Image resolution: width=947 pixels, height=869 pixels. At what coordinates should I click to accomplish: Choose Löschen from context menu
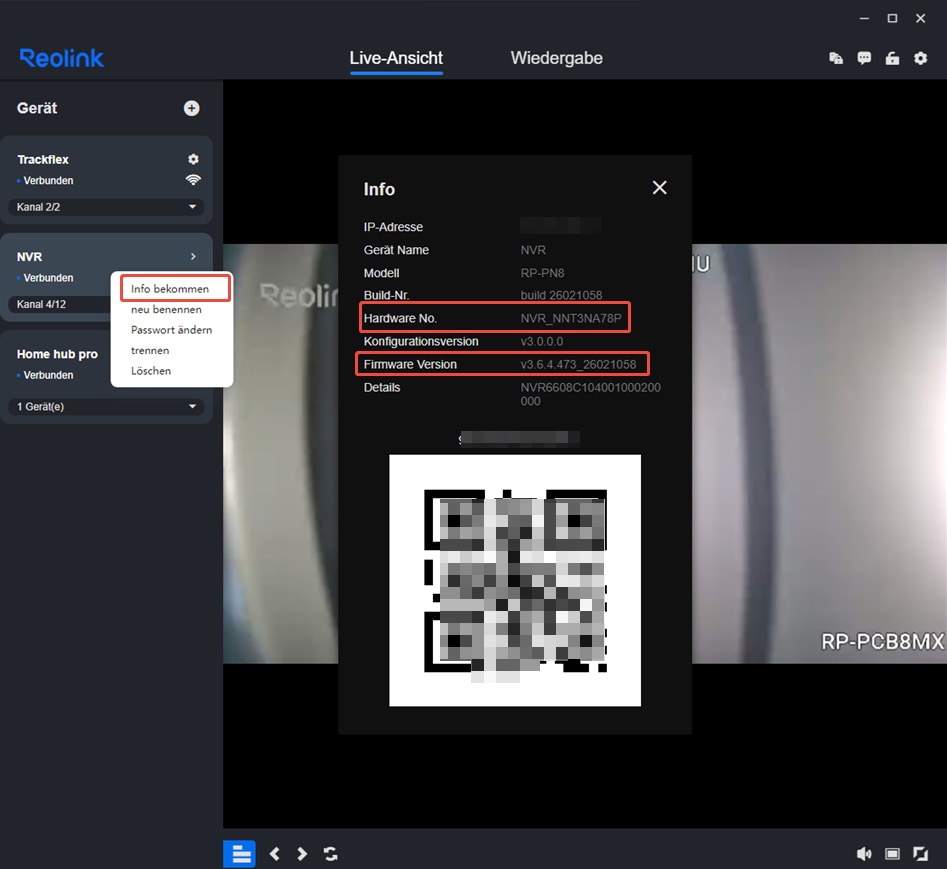click(x=151, y=371)
